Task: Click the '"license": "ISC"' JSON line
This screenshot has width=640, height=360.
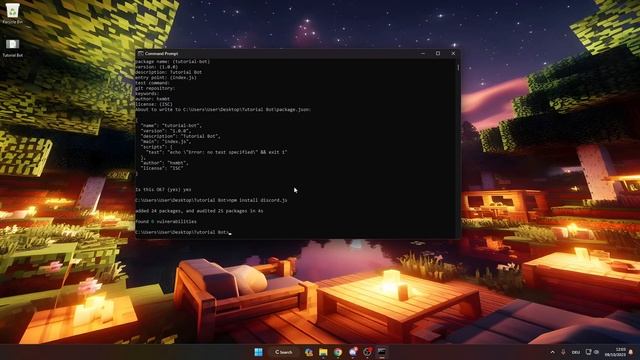Action: [162, 168]
